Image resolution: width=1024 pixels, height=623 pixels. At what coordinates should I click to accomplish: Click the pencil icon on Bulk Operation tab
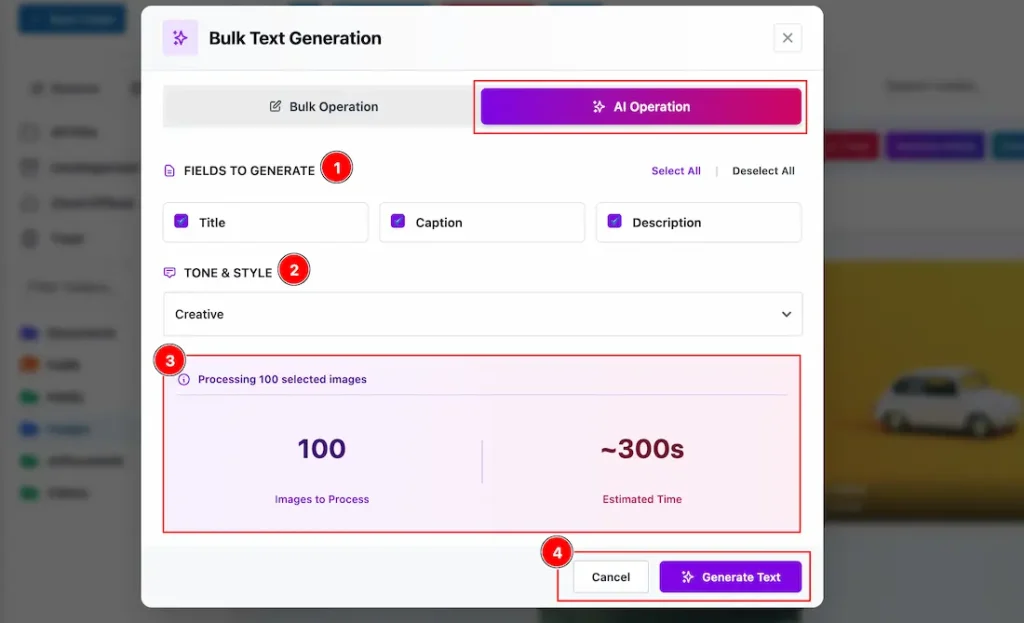(x=276, y=106)
